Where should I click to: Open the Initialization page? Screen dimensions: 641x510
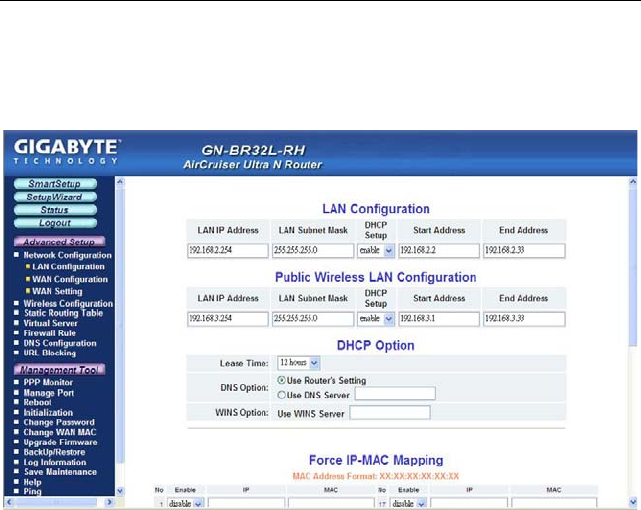click(x=48, y=412)
